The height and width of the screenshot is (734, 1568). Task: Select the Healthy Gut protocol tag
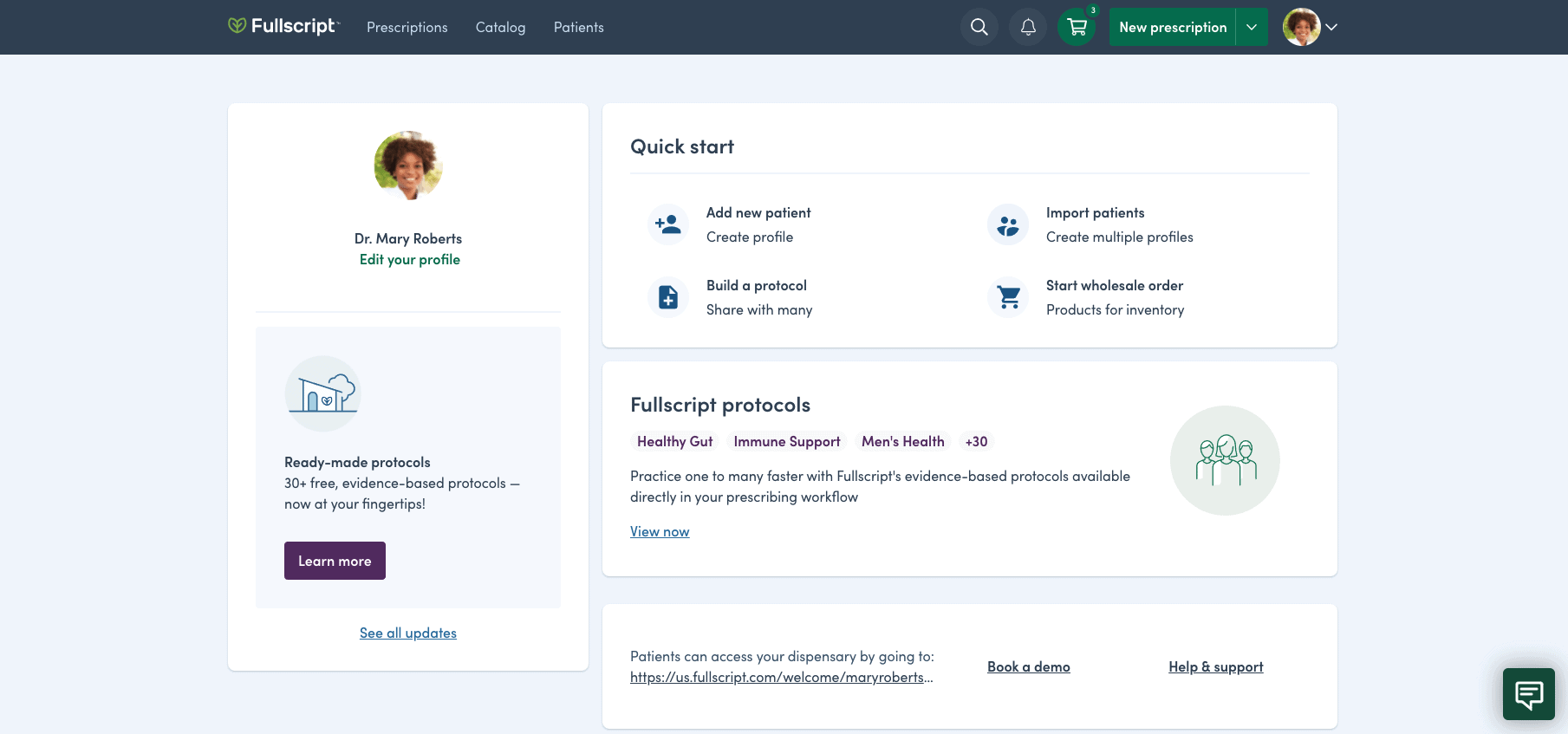pos(675,441)
